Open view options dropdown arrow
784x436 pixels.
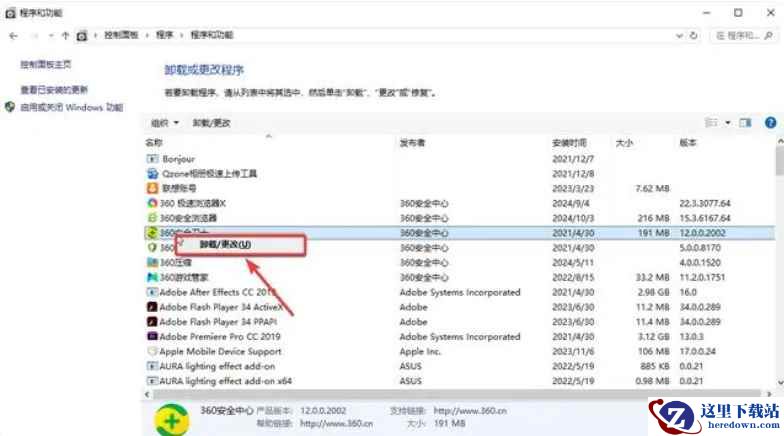728,122
